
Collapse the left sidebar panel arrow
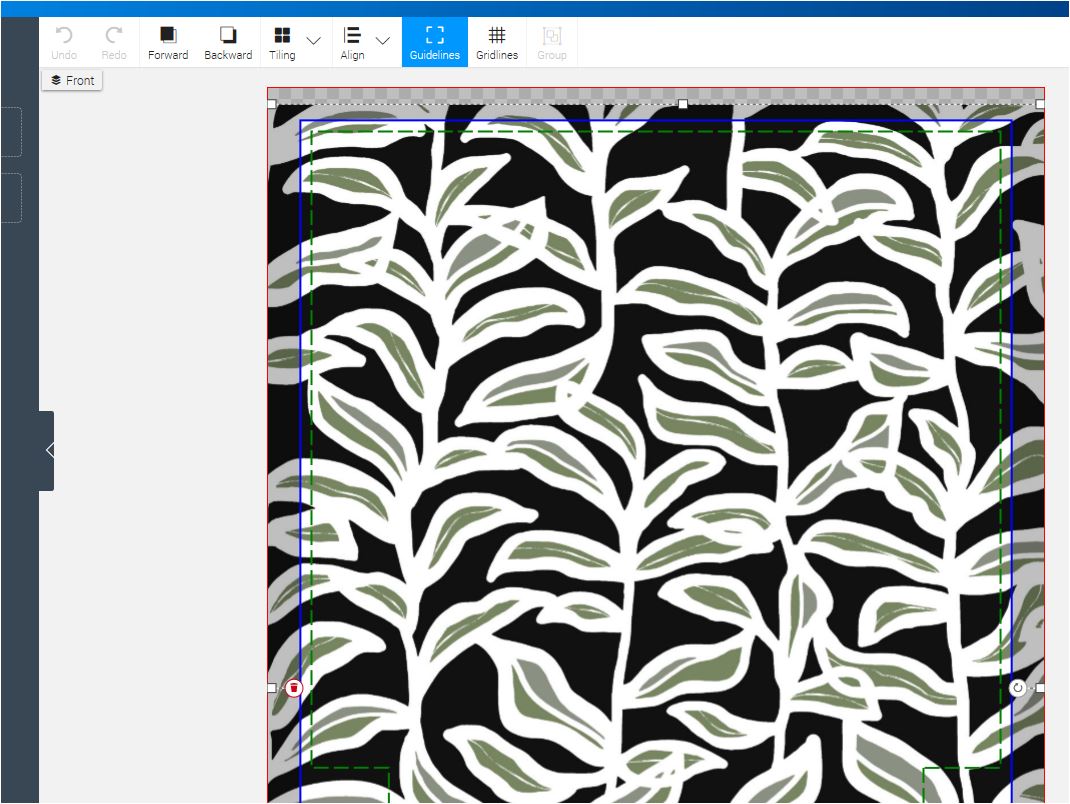coord(48,451)
